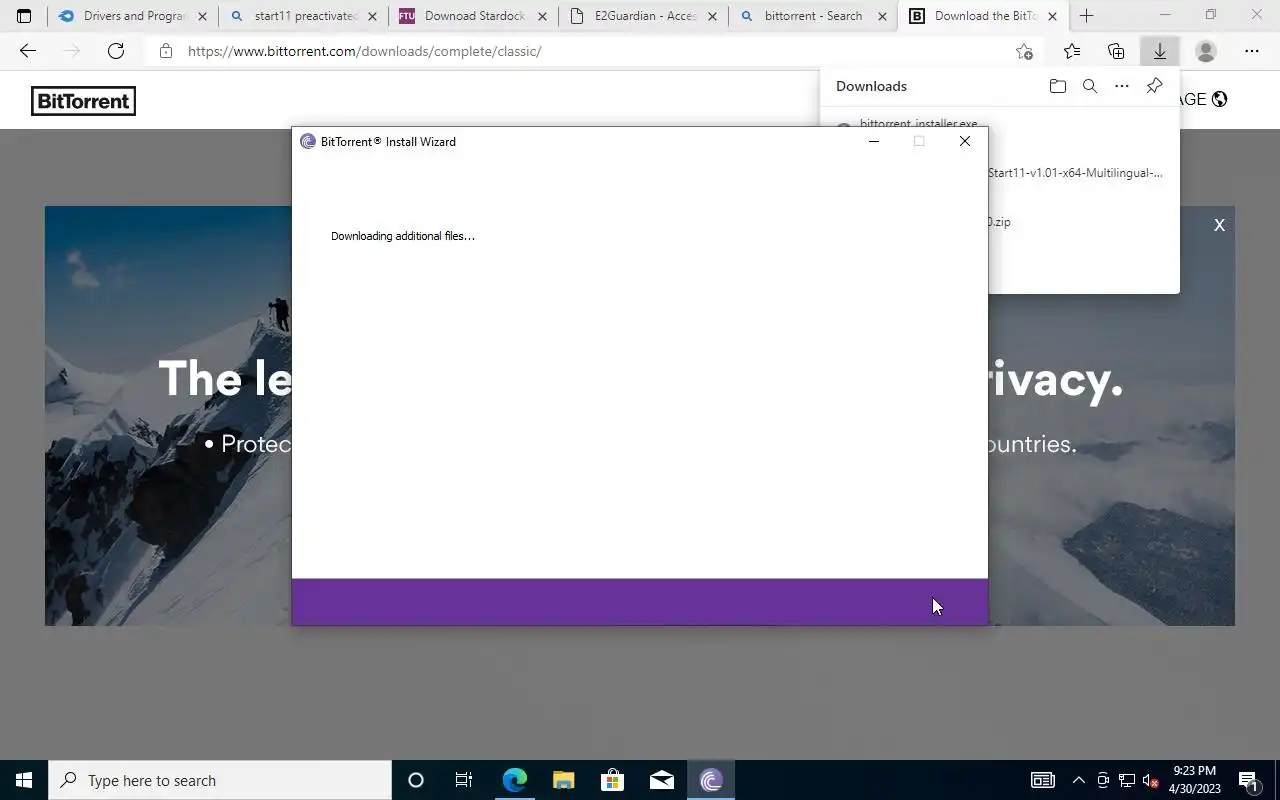View site information lock icon
This screenshot has height=800, width=1280.
click(x=166, y=51)
